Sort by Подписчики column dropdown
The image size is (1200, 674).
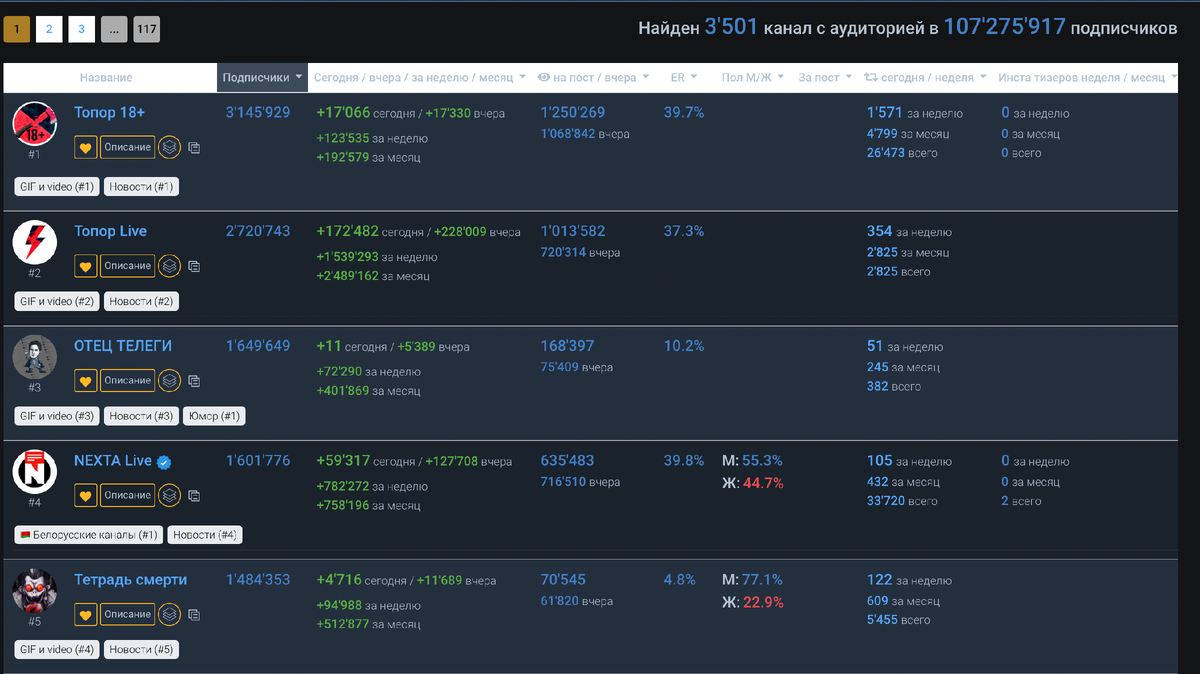click(262, 77)
